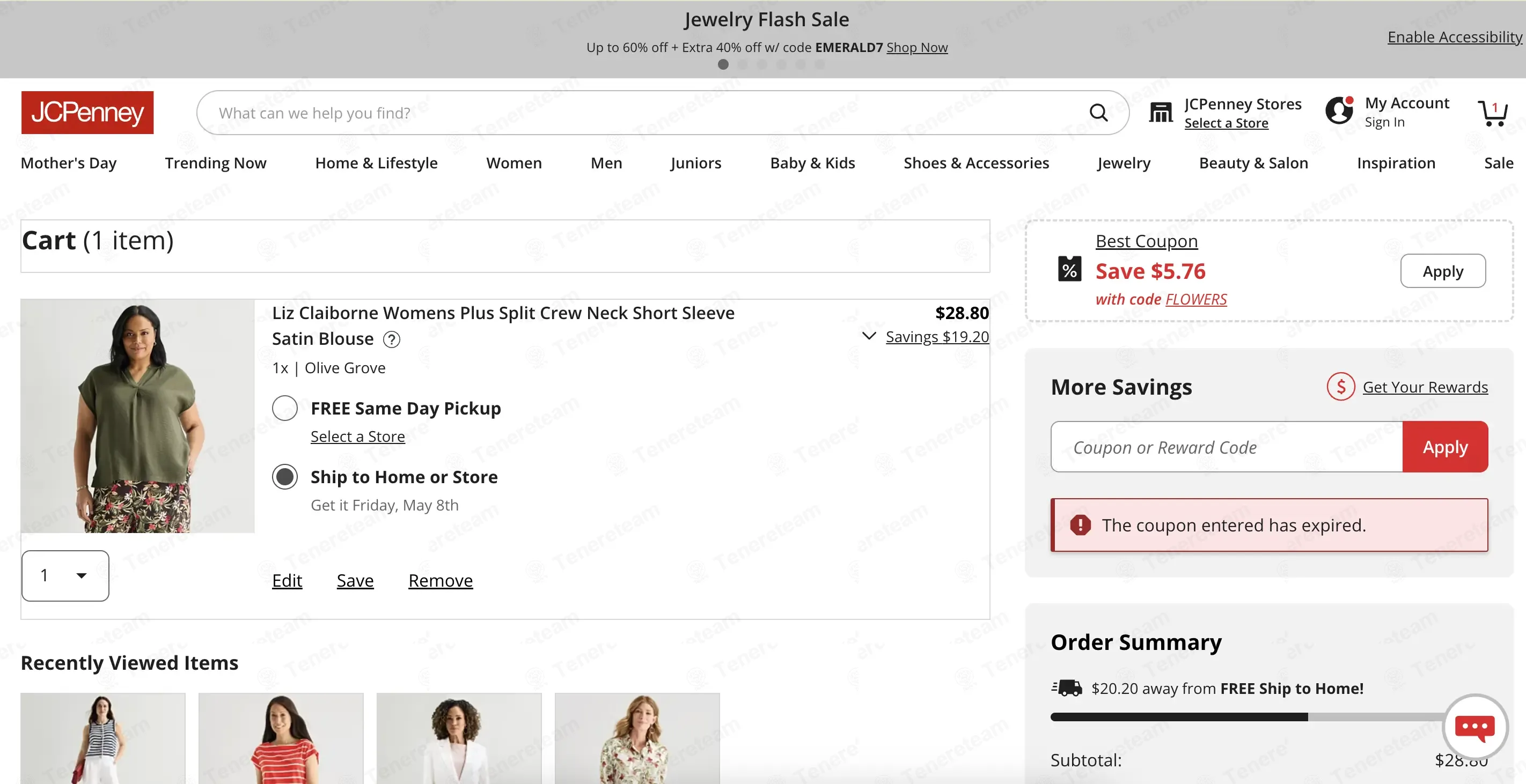Expand the Savings $19.20 chevron
Image resolution: width=1526 pixels, height=784 pixels.
click(869, 336)
